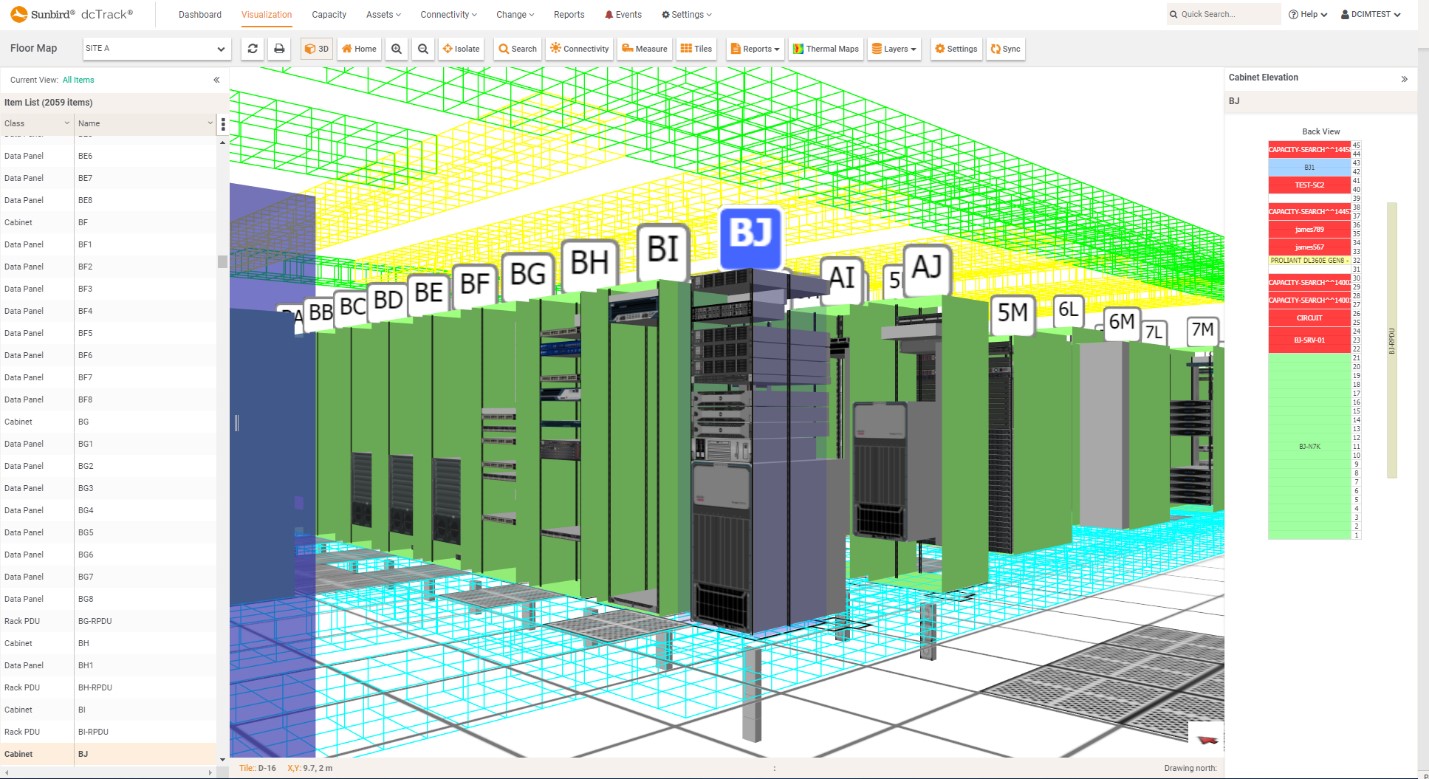Switch to the Dashboard tab
Viewport: 1429px width, 779px height.
pos(200,15)
